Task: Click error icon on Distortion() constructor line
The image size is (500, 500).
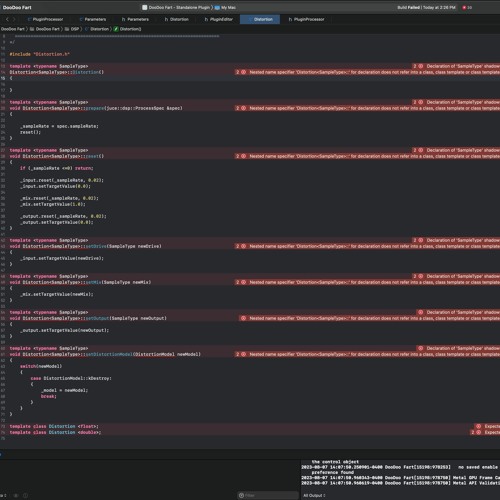Action: pos(243,72)
